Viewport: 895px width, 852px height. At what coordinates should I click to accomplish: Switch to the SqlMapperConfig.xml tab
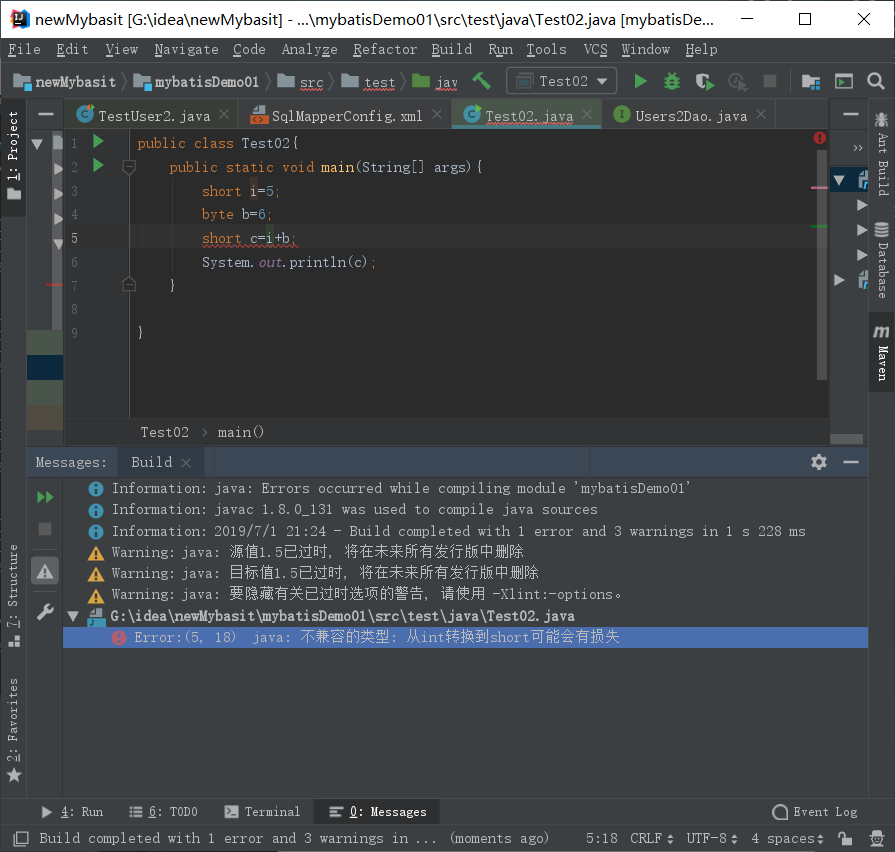click(x=346, y=116)
